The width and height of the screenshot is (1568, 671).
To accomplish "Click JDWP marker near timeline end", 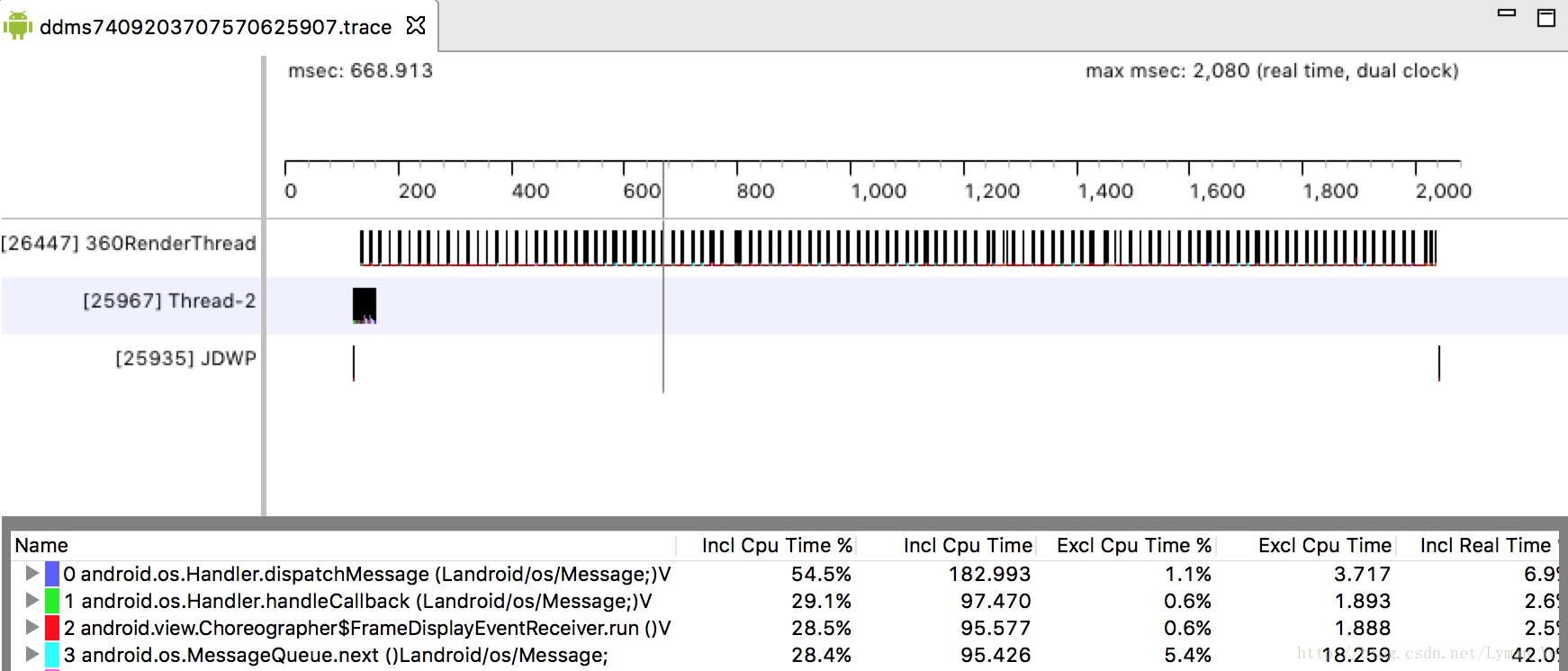I will coord(1439,363).
